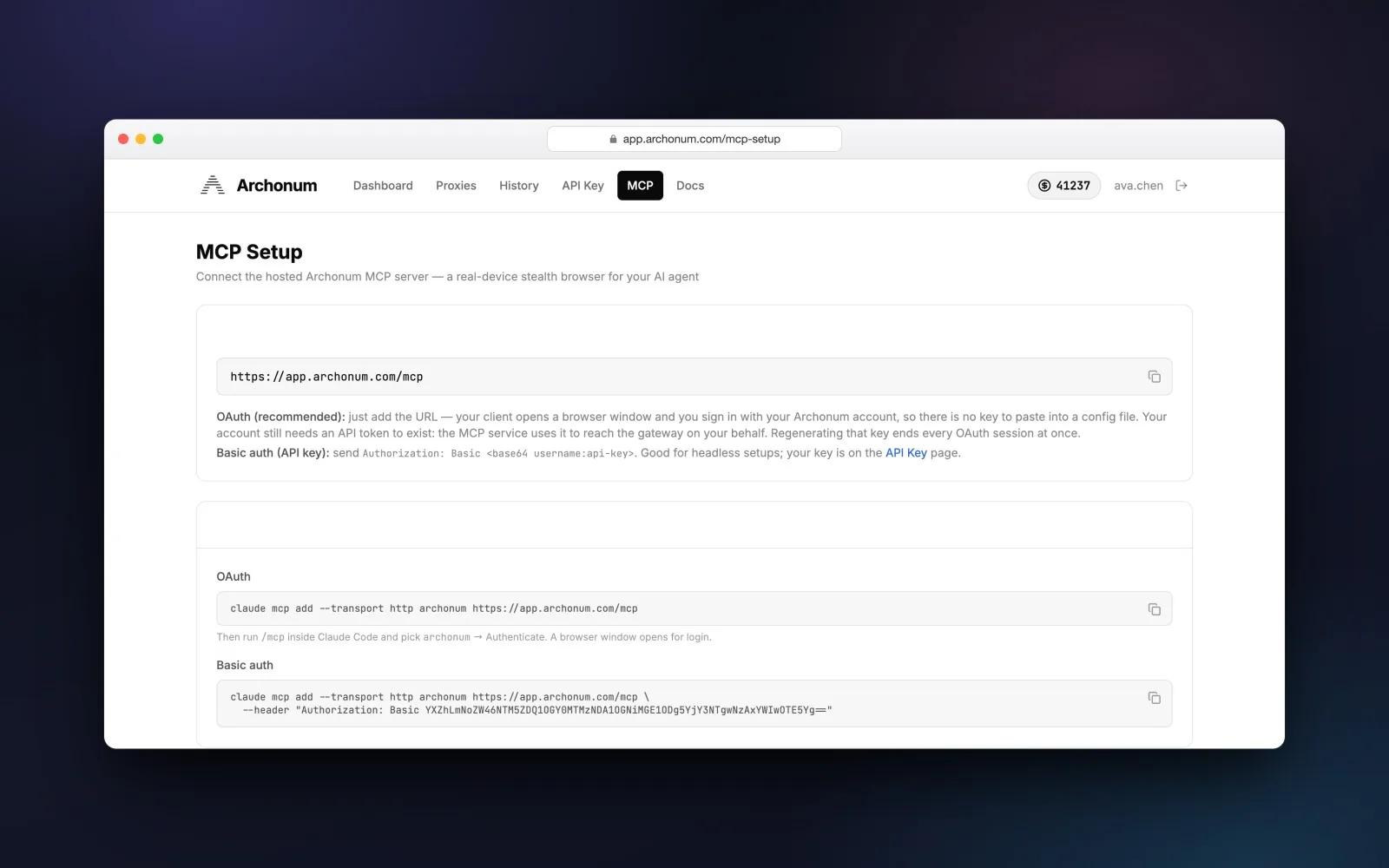Click the credits coin icon
This screenshot has height=868, width=1389.
tap(1044, 186)
